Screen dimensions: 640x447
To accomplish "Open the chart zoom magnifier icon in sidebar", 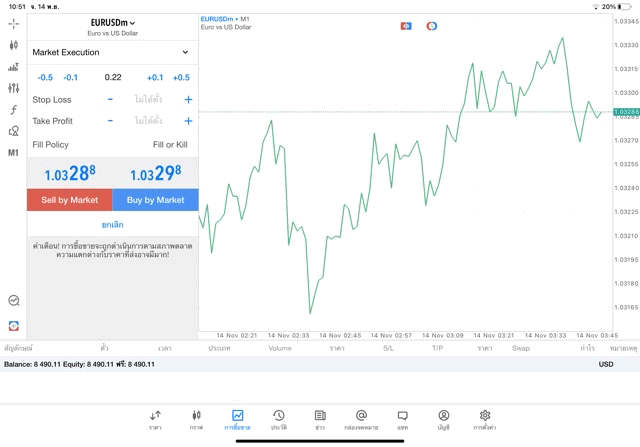I will coord(14,301).
